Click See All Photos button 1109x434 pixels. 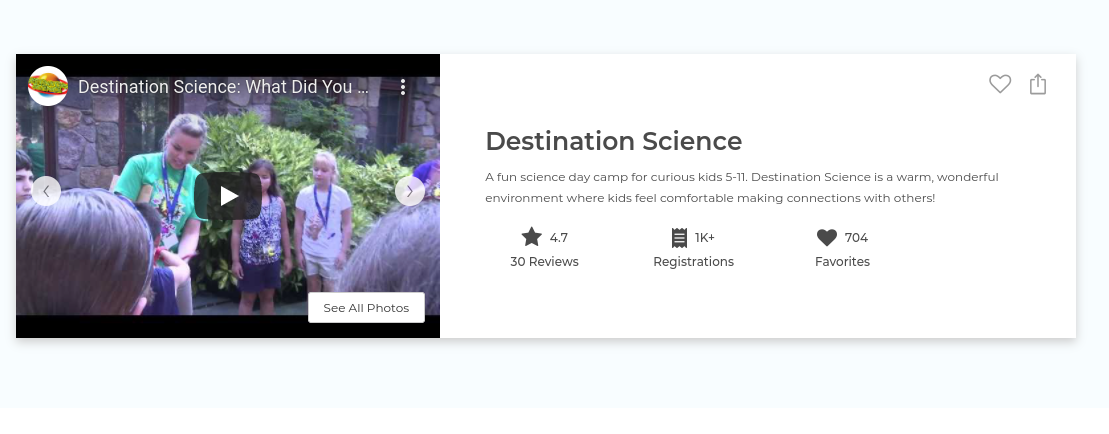click(366, 307)
